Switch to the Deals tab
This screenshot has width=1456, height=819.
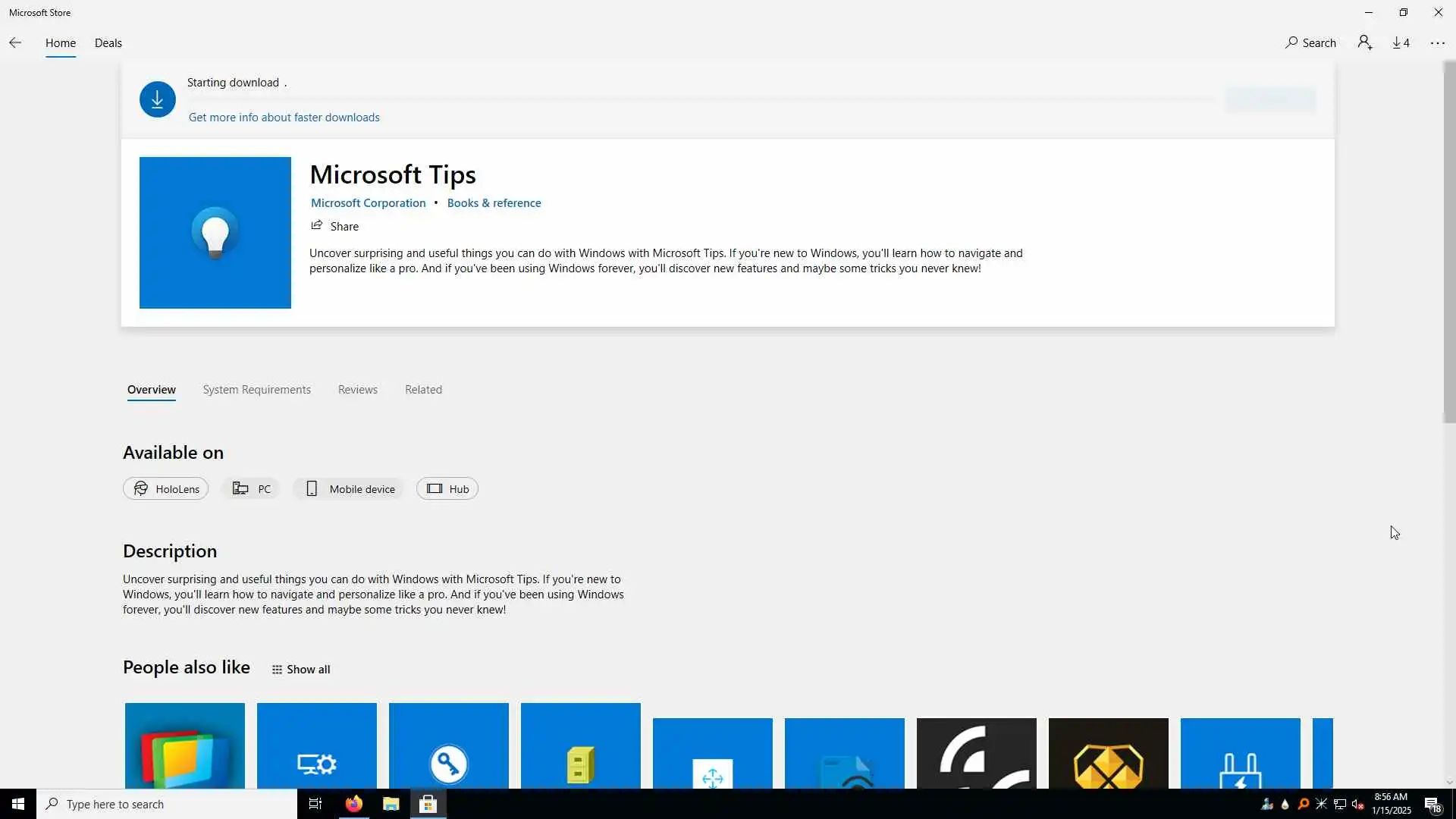(108, 43)
